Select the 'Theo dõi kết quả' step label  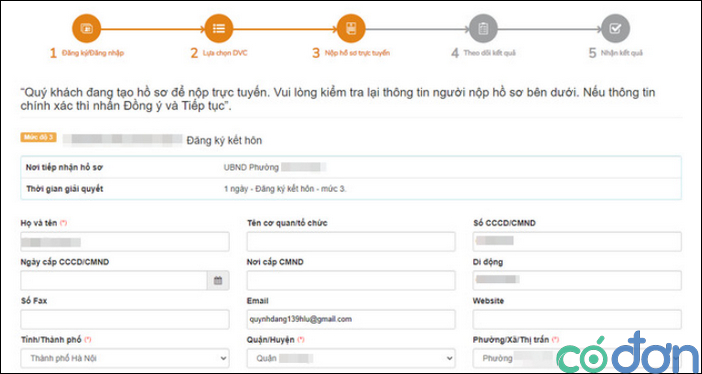pos(489,53)
